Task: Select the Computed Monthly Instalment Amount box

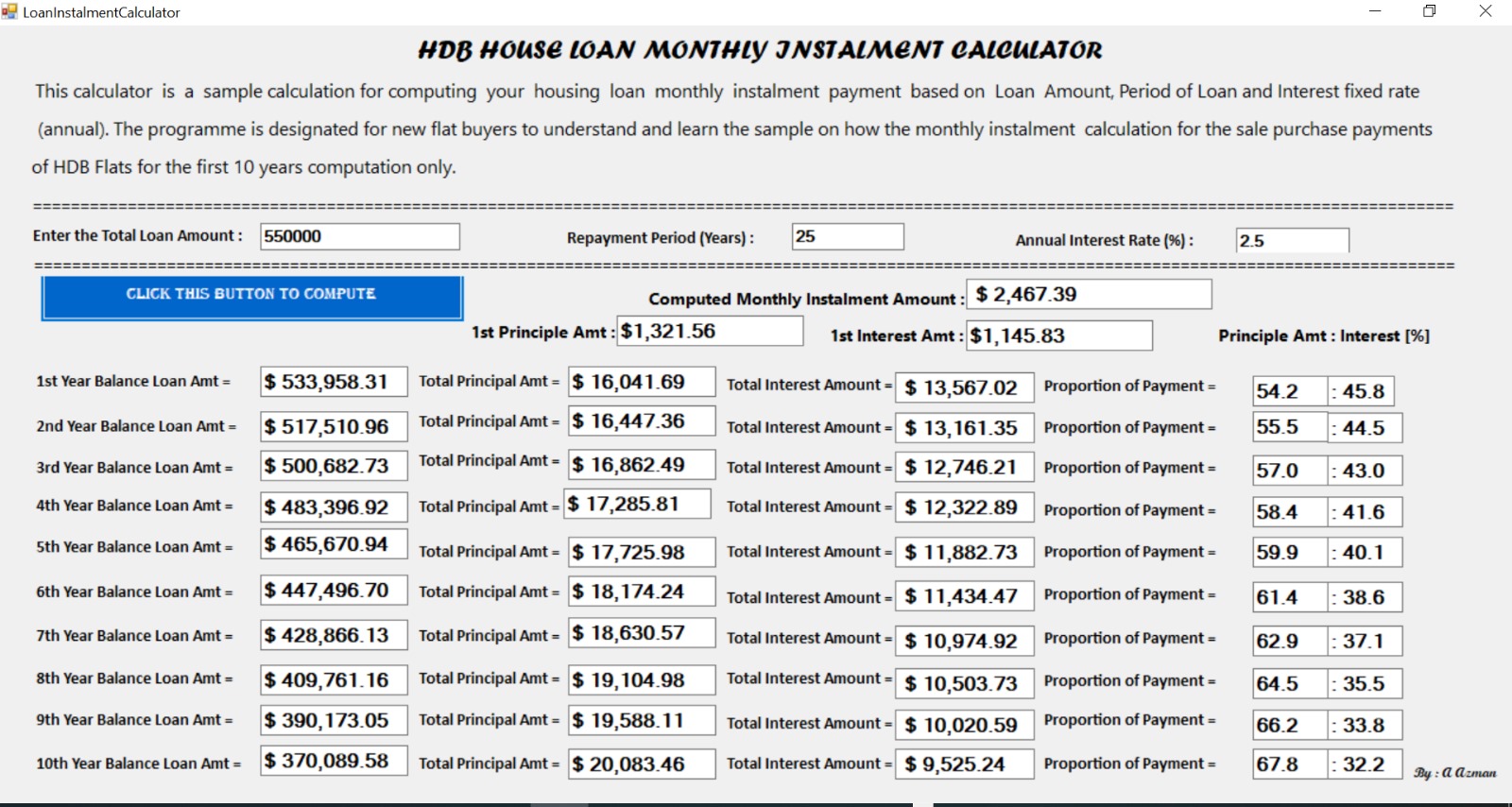Action: (1089, 294)
